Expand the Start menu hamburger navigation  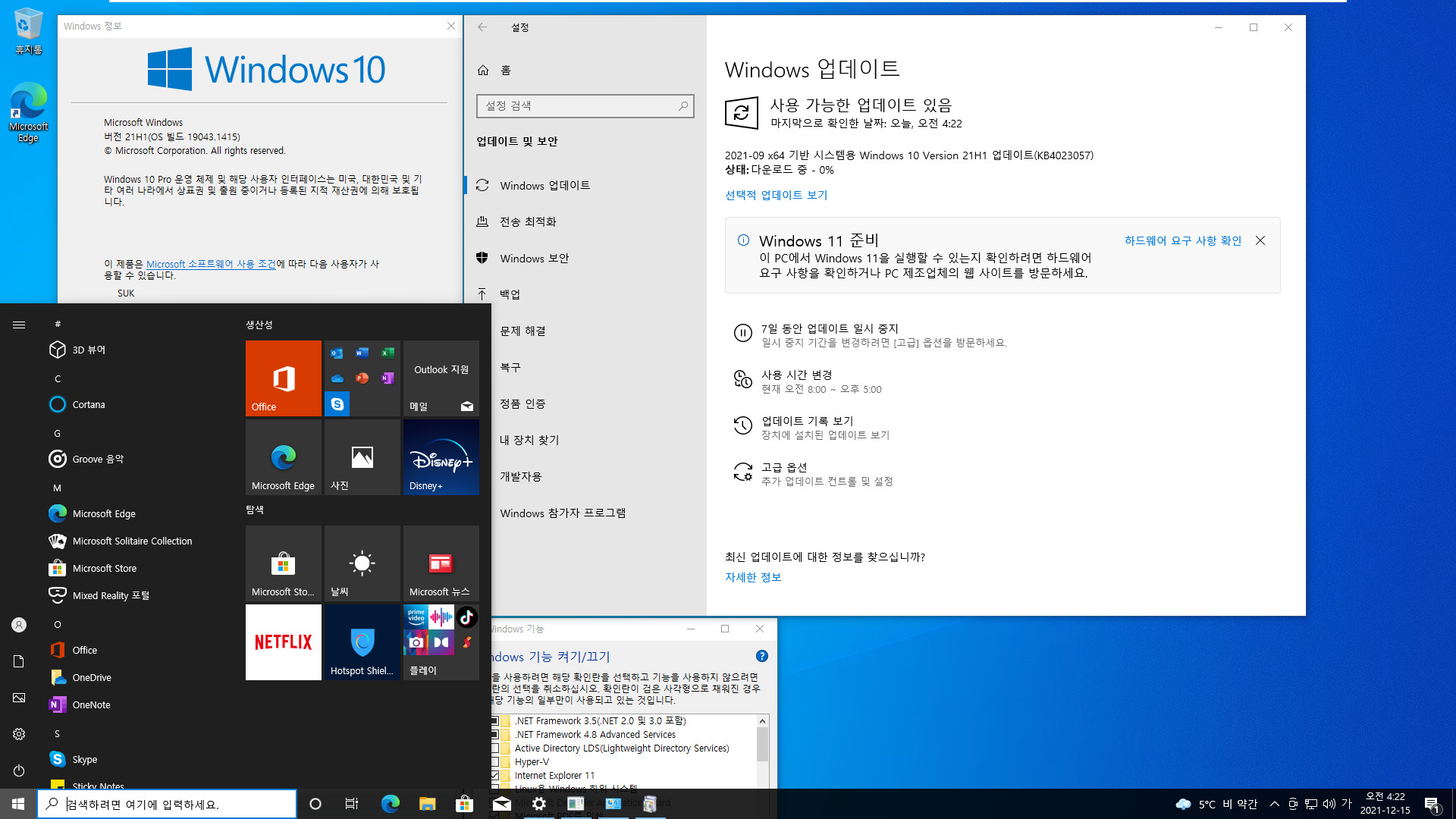[19, 325]
